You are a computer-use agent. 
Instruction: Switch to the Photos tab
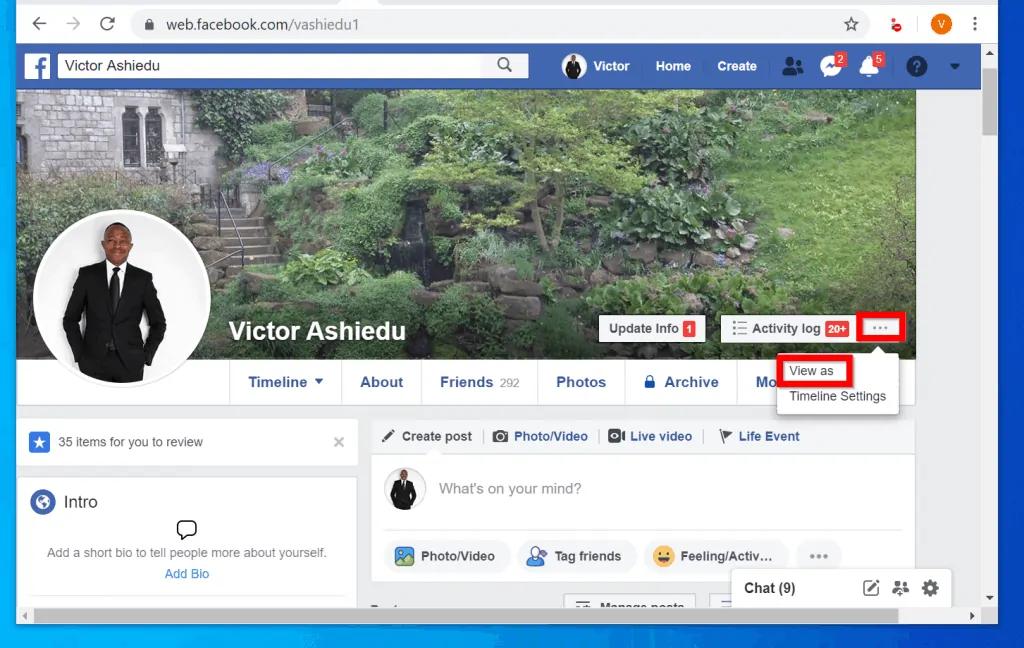pyautogui.click(x=581, y=382)
